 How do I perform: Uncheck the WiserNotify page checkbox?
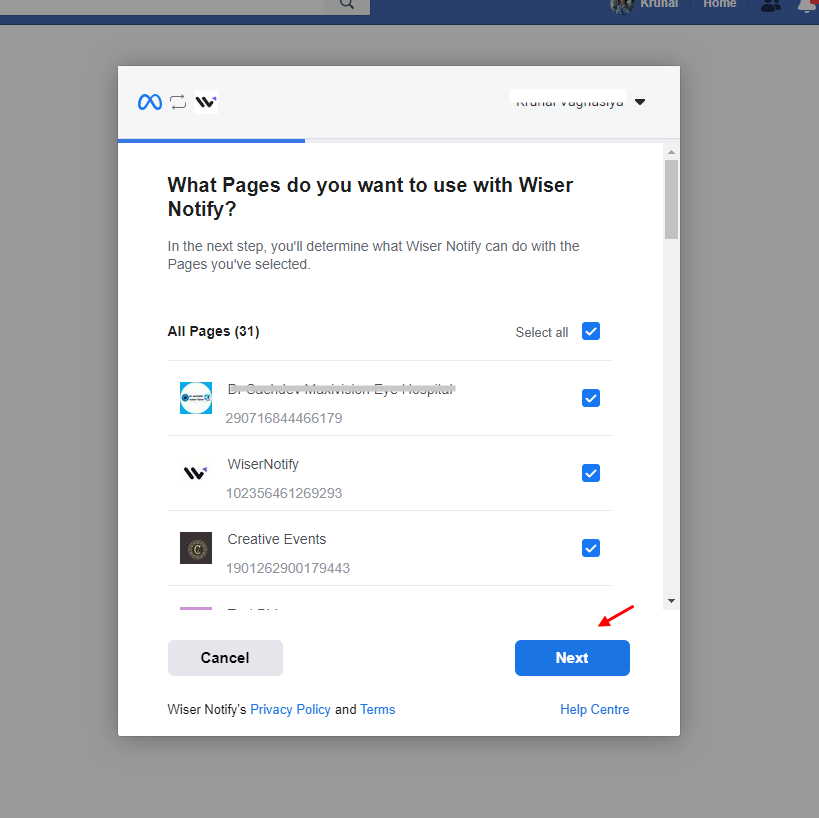click(x=591, y=473)
